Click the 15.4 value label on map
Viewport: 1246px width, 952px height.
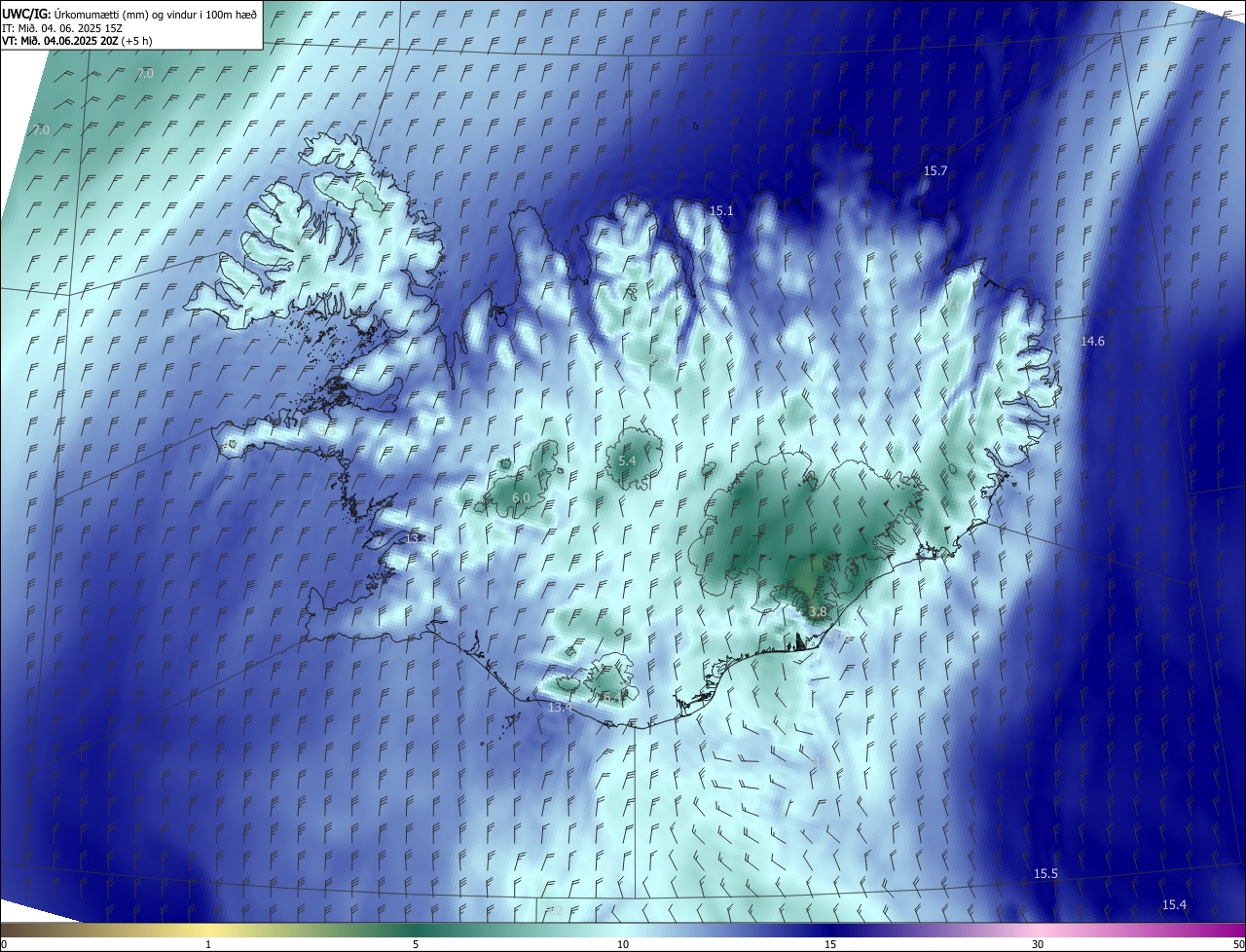point(1175,905)
